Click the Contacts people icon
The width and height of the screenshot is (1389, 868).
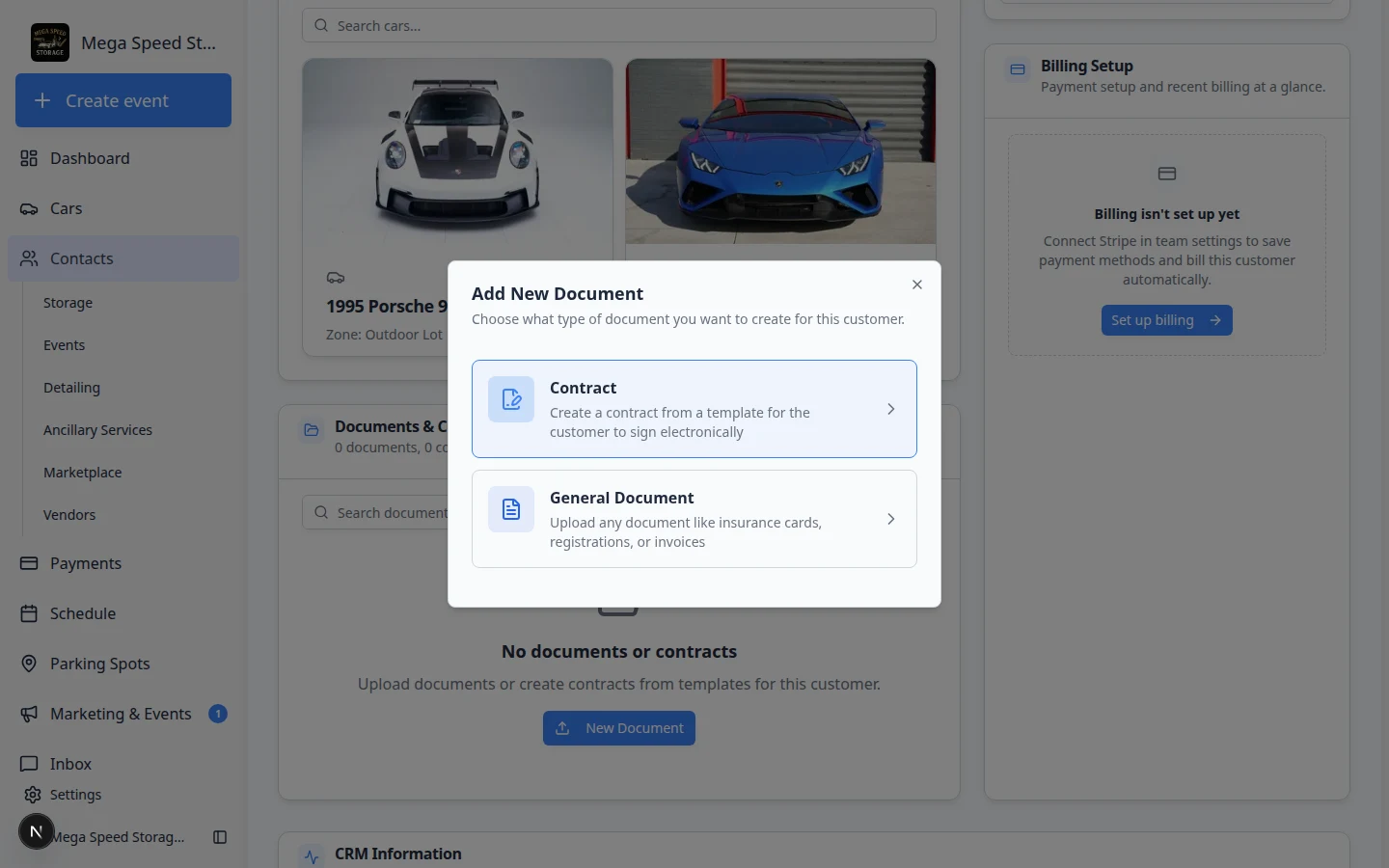29,258
